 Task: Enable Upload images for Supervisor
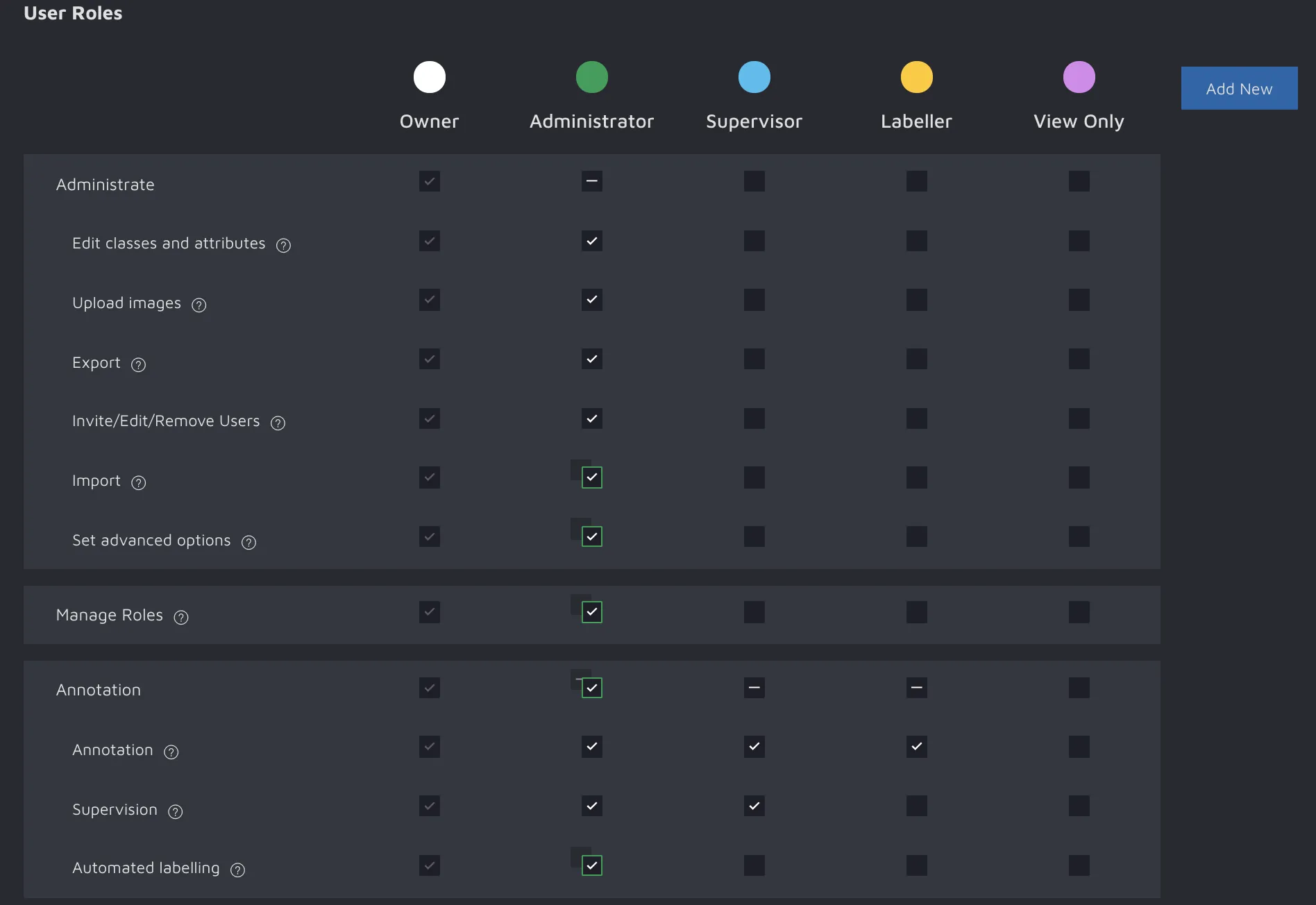(x=754, y=300)
